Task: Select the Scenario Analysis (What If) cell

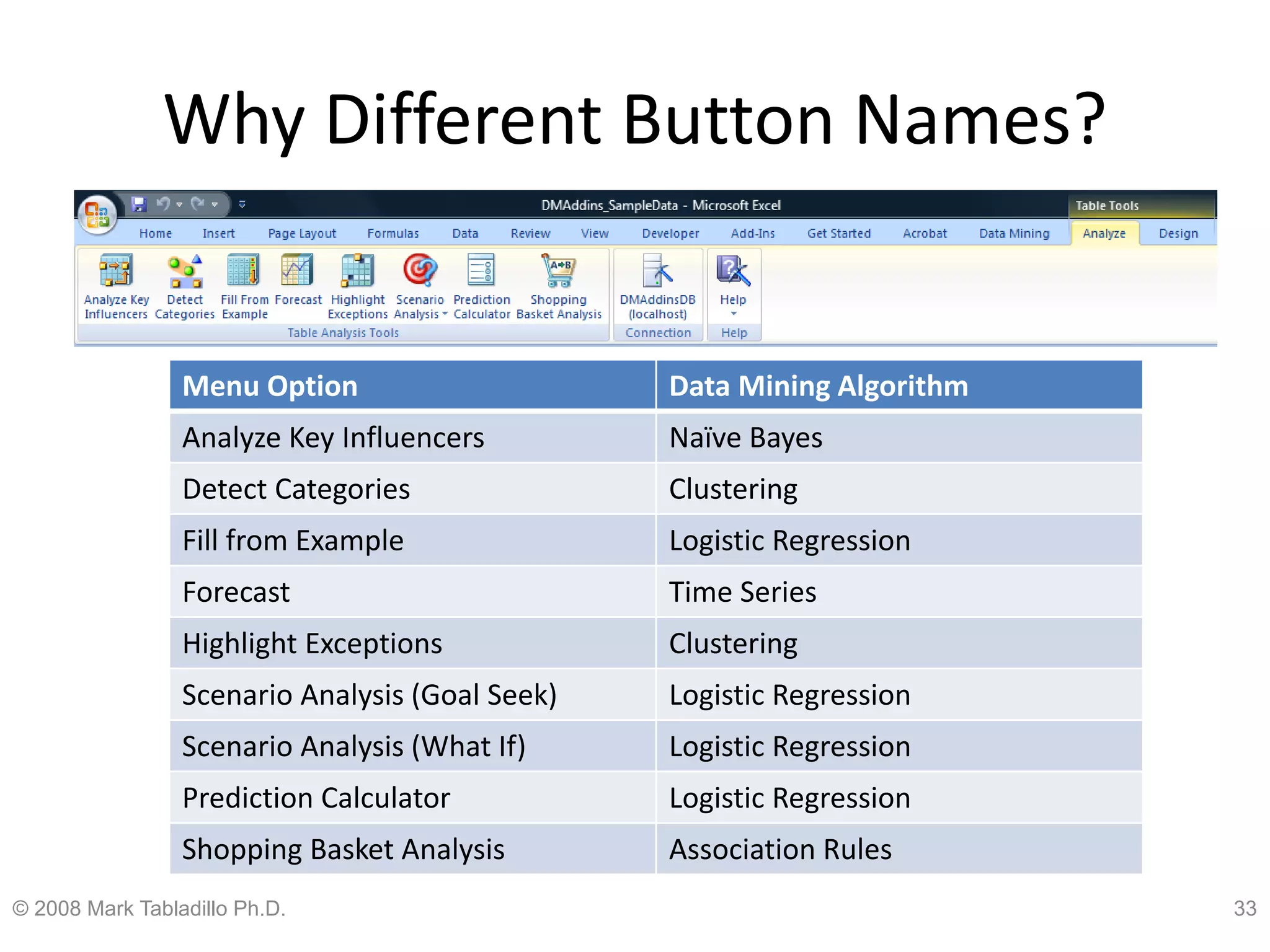Action: (x=412, y=746)
